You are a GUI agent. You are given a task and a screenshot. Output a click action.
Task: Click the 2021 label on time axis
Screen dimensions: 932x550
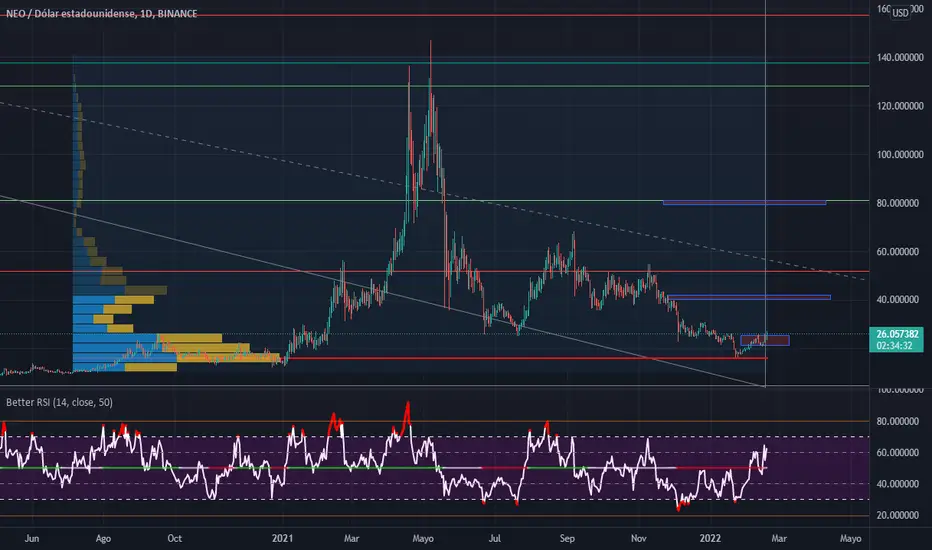[282, 538]
